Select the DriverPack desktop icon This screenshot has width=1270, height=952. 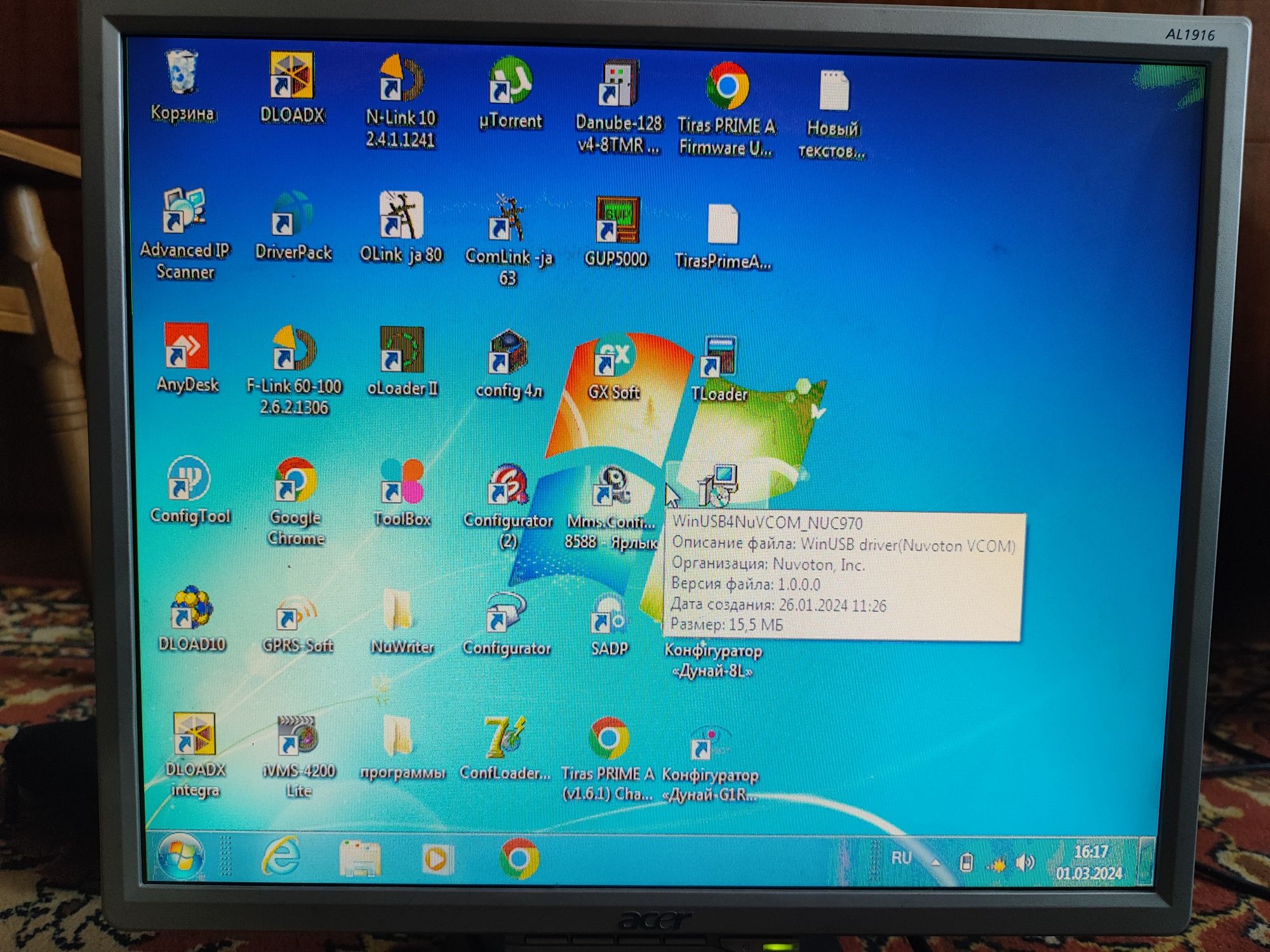[x=293, y=226]
